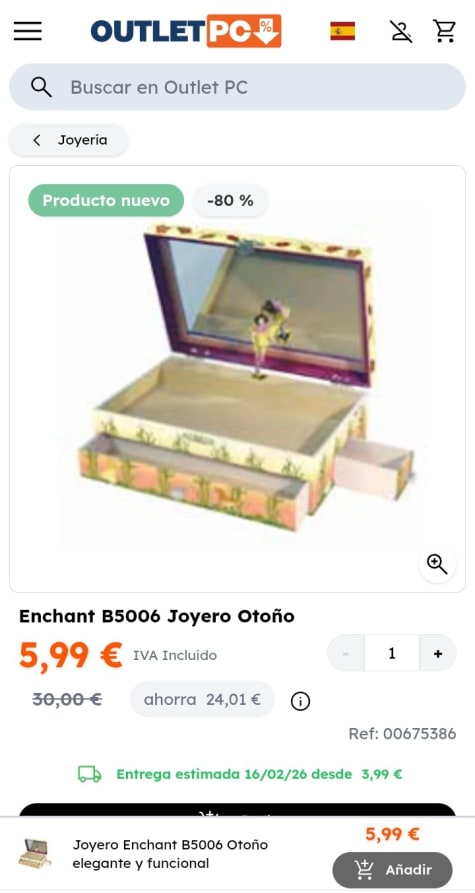Viewport: 475px width, 893px height.
Task: Click the Producto nuevo badge
Action: 106,200
